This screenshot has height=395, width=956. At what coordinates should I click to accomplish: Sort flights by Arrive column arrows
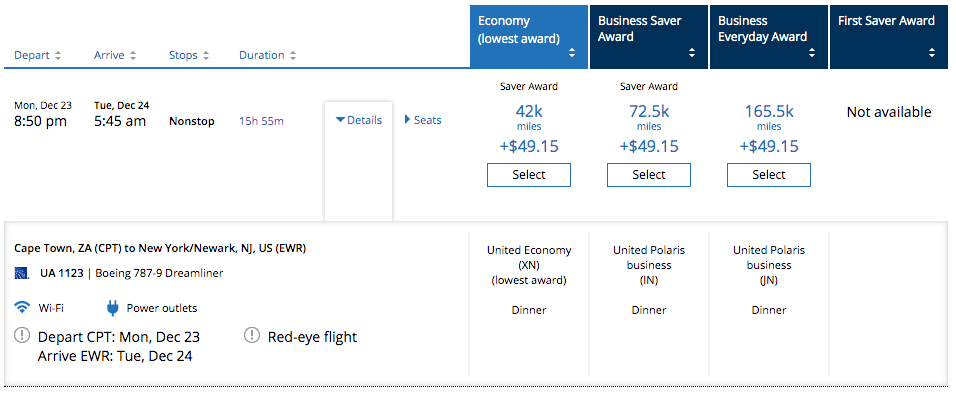click(x=133, y=55)
